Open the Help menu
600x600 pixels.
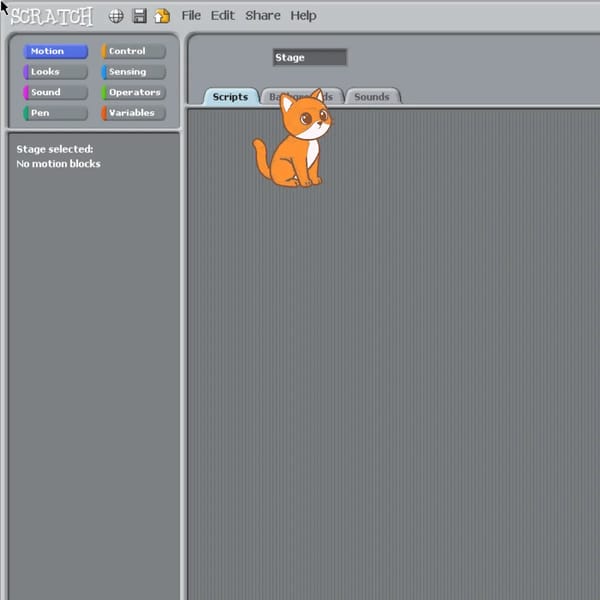click(x=303, y=16)
